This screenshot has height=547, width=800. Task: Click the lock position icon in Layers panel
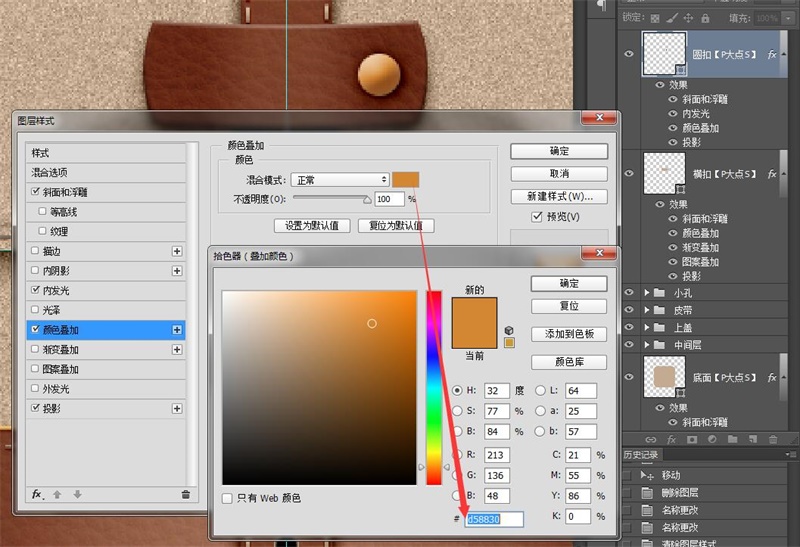coord(688,18)
